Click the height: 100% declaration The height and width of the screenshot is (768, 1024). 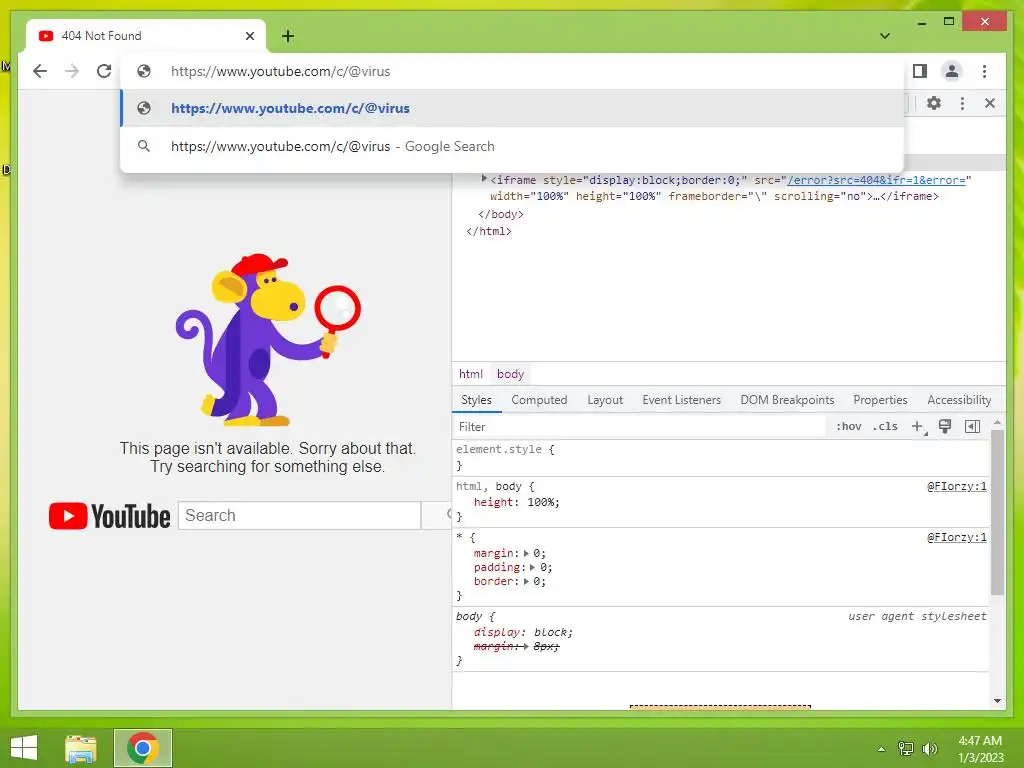coord(516,502)
